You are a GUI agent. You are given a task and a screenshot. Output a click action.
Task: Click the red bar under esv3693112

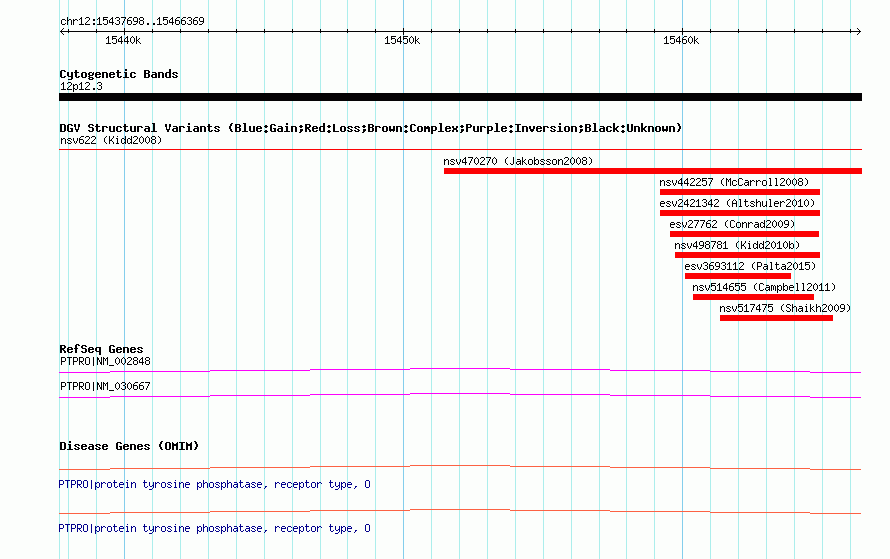(x=738, y=276)
